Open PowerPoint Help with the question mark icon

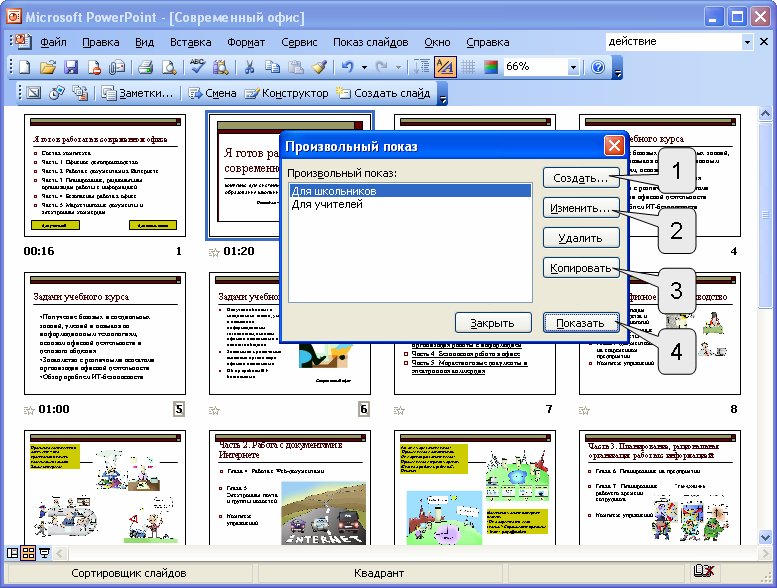(x=598, y=67)
